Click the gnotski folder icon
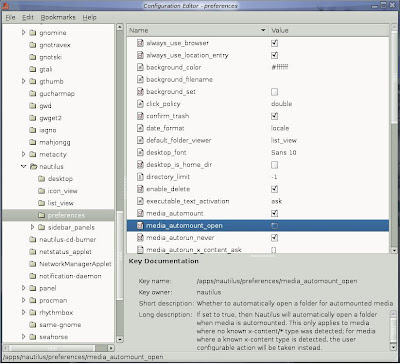 (32, 57)
